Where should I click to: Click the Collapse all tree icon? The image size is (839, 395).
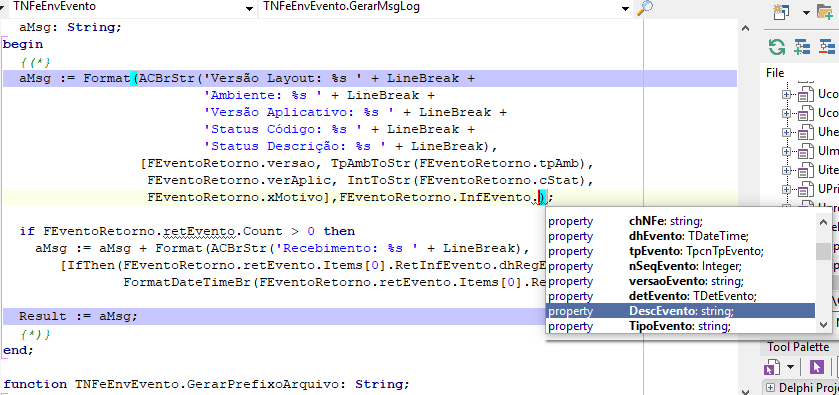827,47
